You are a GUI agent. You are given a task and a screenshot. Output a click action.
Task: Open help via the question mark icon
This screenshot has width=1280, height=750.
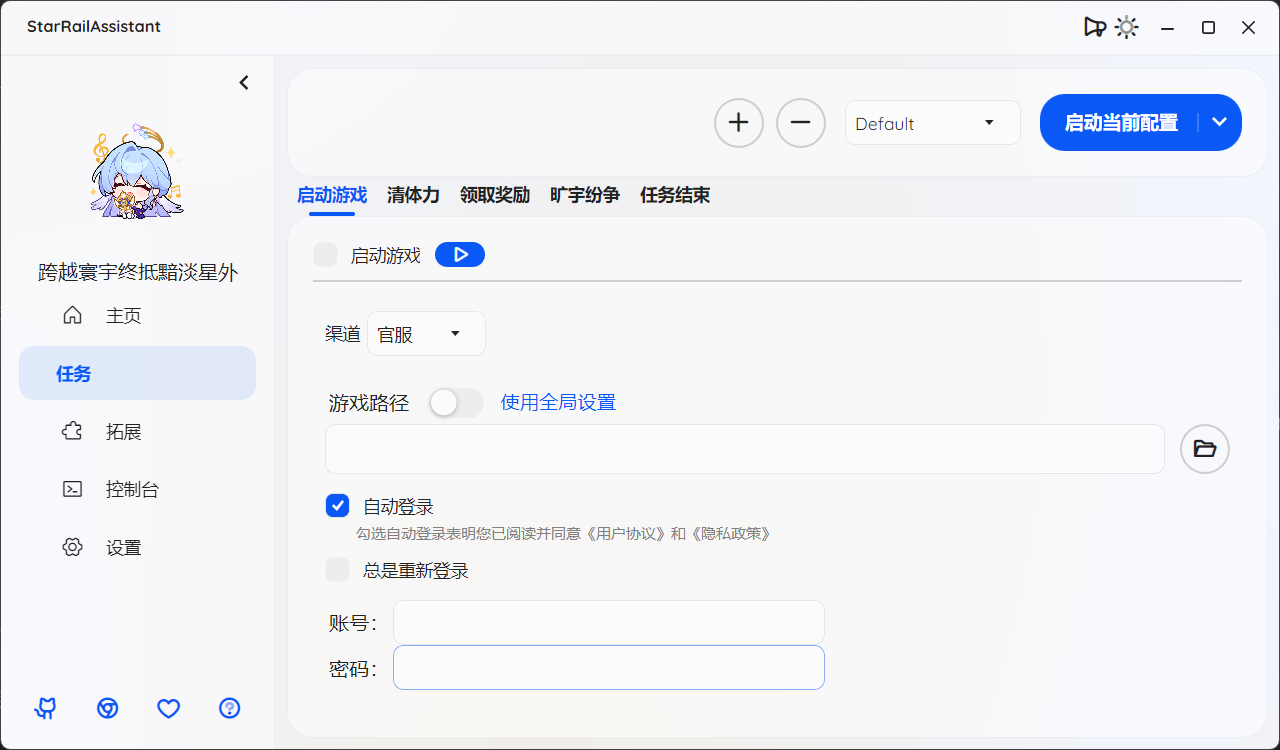click(x=229, y=708)
